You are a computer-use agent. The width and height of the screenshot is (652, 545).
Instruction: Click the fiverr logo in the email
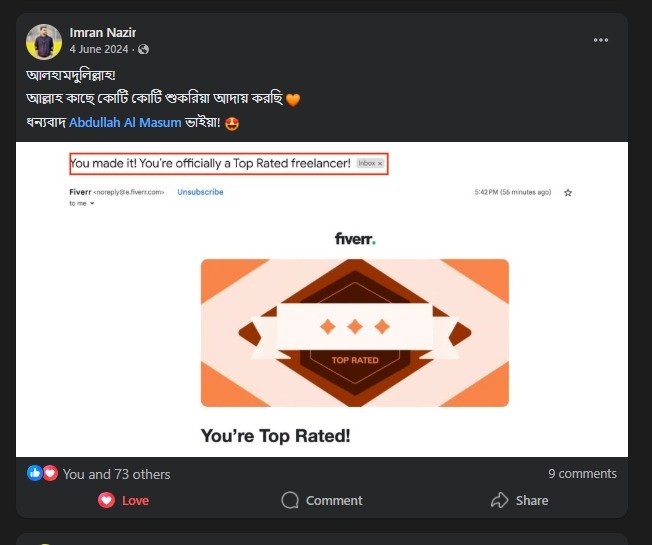coord(355,238)
